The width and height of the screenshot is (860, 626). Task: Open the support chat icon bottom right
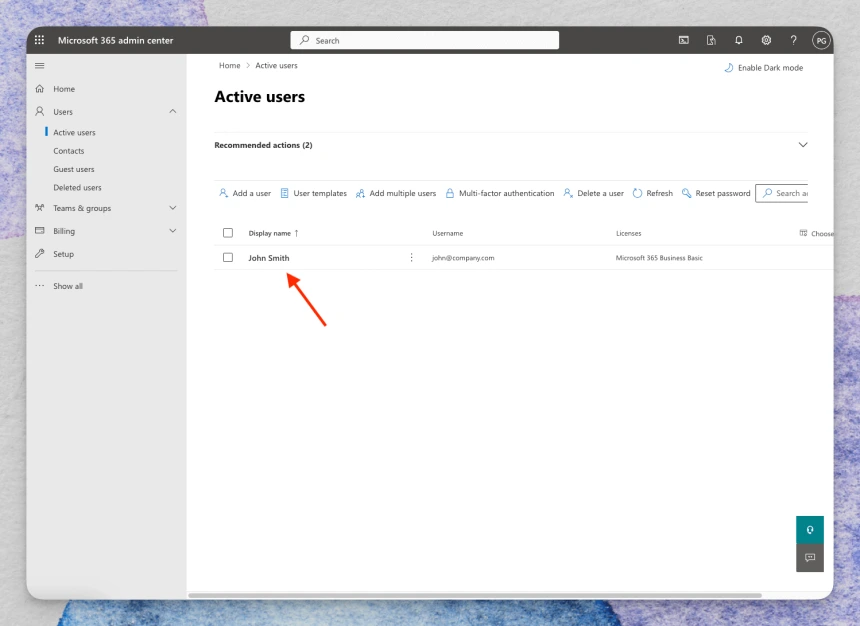click(x=809, y=558)
